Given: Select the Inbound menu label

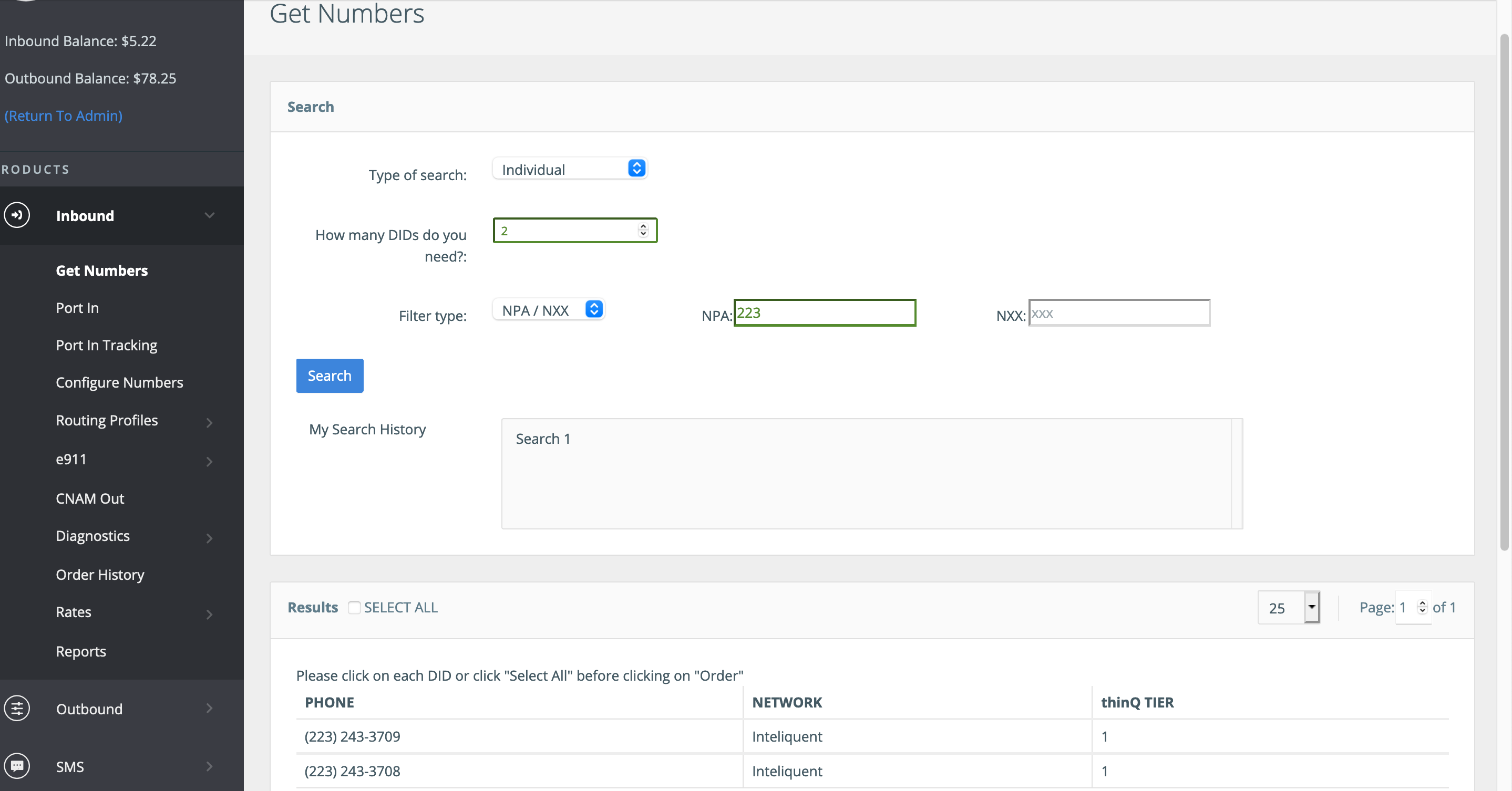Looking at the screenshot, I should click(x=85, y=216).
